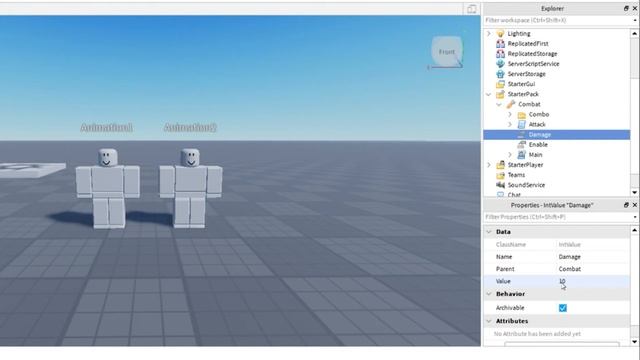
Task: Open the Filter workspace dropdown arrow
Action: (x=635, y=20)
